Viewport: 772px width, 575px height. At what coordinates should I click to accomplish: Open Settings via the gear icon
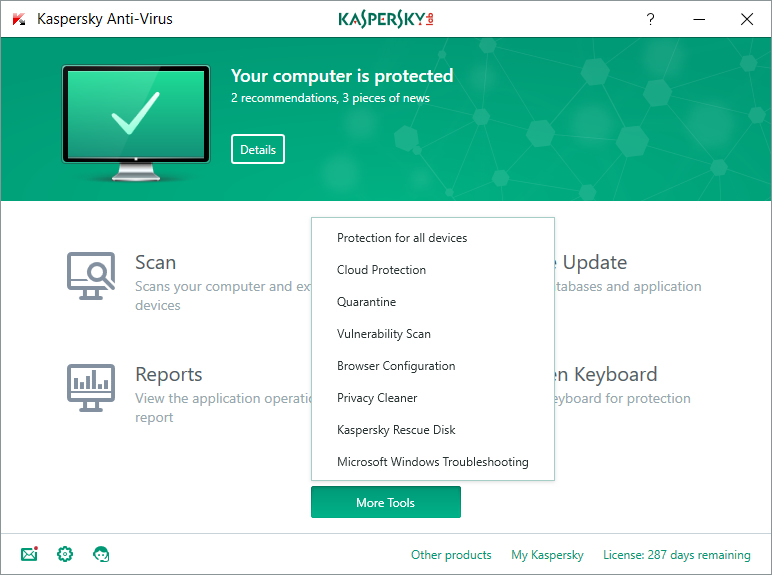tap(65, 554)
